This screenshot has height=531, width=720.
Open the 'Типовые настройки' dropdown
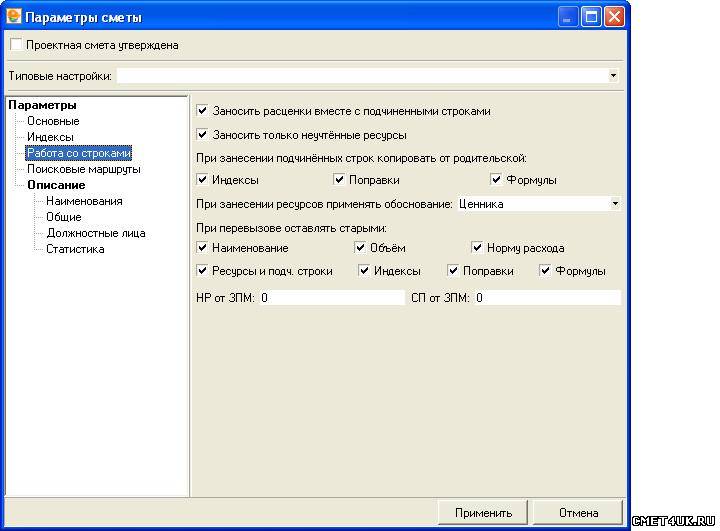coord(614,75)
